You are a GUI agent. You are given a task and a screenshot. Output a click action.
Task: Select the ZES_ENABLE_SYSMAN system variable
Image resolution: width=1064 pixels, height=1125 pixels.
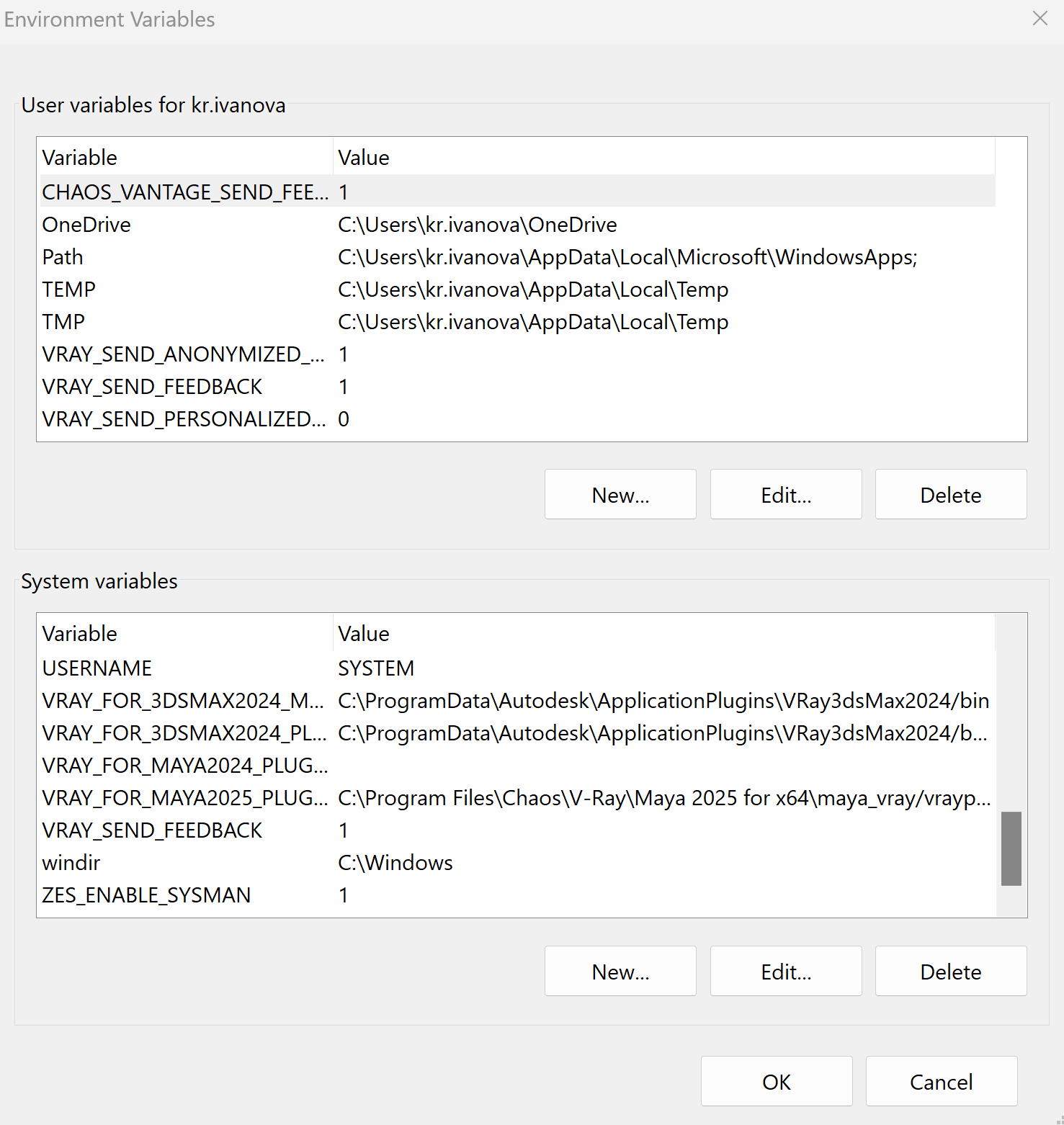coord(517,895)
